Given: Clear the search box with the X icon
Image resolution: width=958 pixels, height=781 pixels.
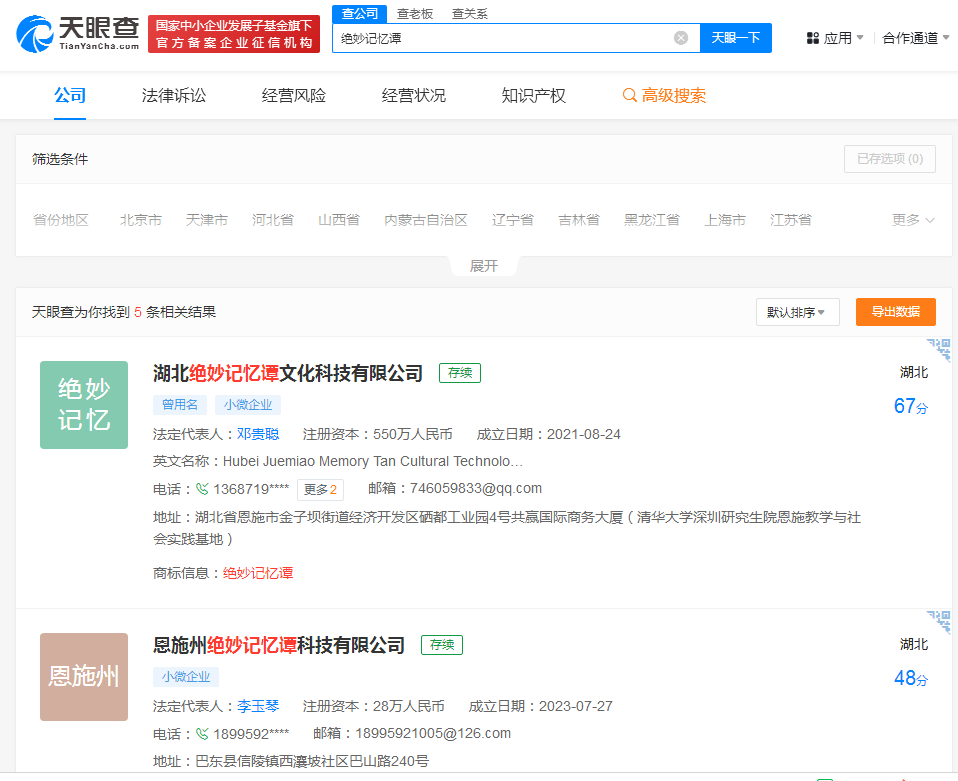Looking at the screenshot, I should pos(681,38).
